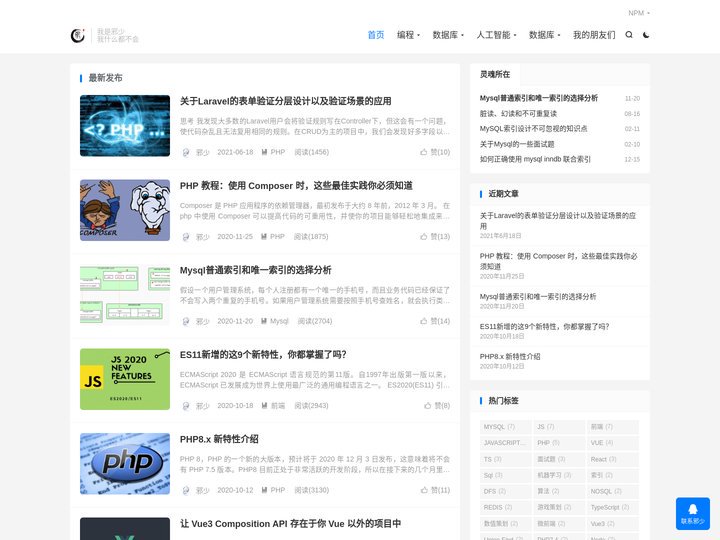Click author avatar icon on the 2021-06-18 post
This screenshot has width=720, height=540.
186,152
